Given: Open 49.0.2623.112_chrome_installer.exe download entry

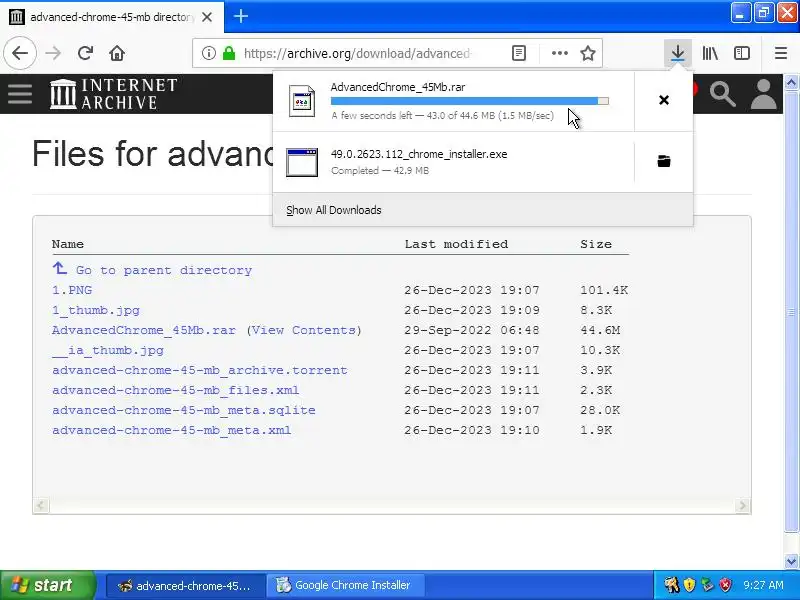Looking at the screenshot, I should 454,162.
